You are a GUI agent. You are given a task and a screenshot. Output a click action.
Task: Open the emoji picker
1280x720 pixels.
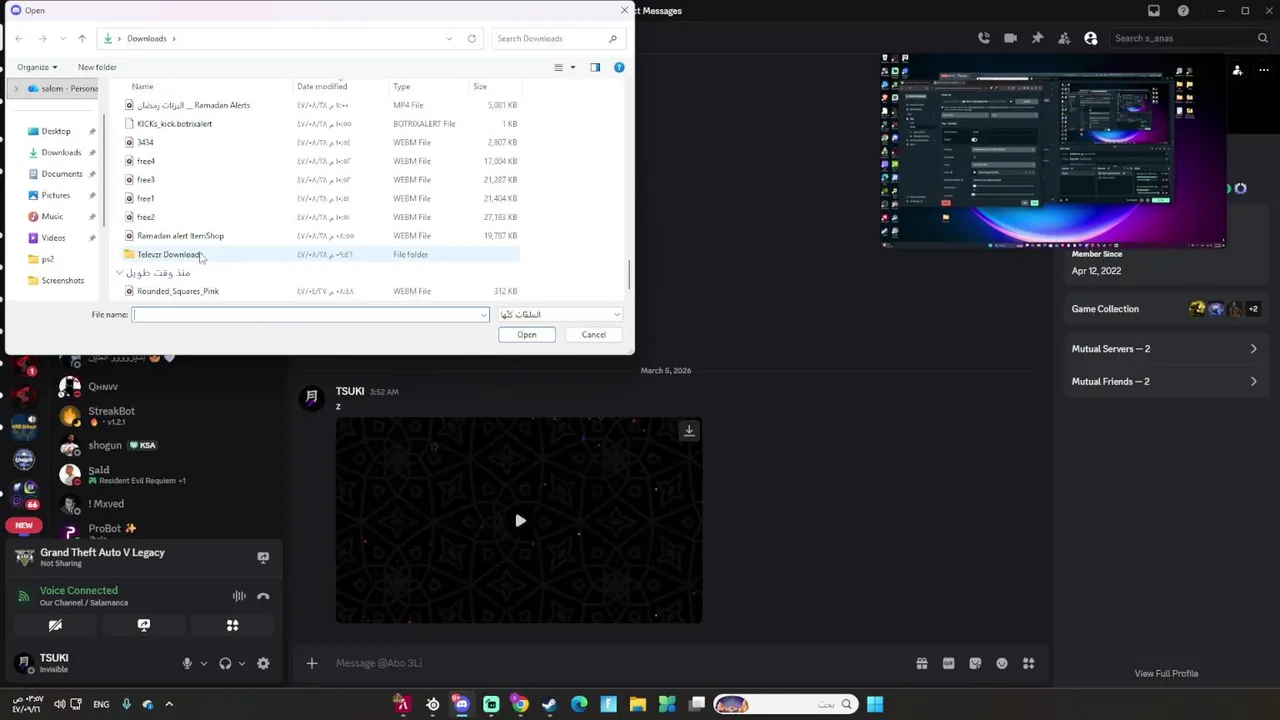(1002, 663)
